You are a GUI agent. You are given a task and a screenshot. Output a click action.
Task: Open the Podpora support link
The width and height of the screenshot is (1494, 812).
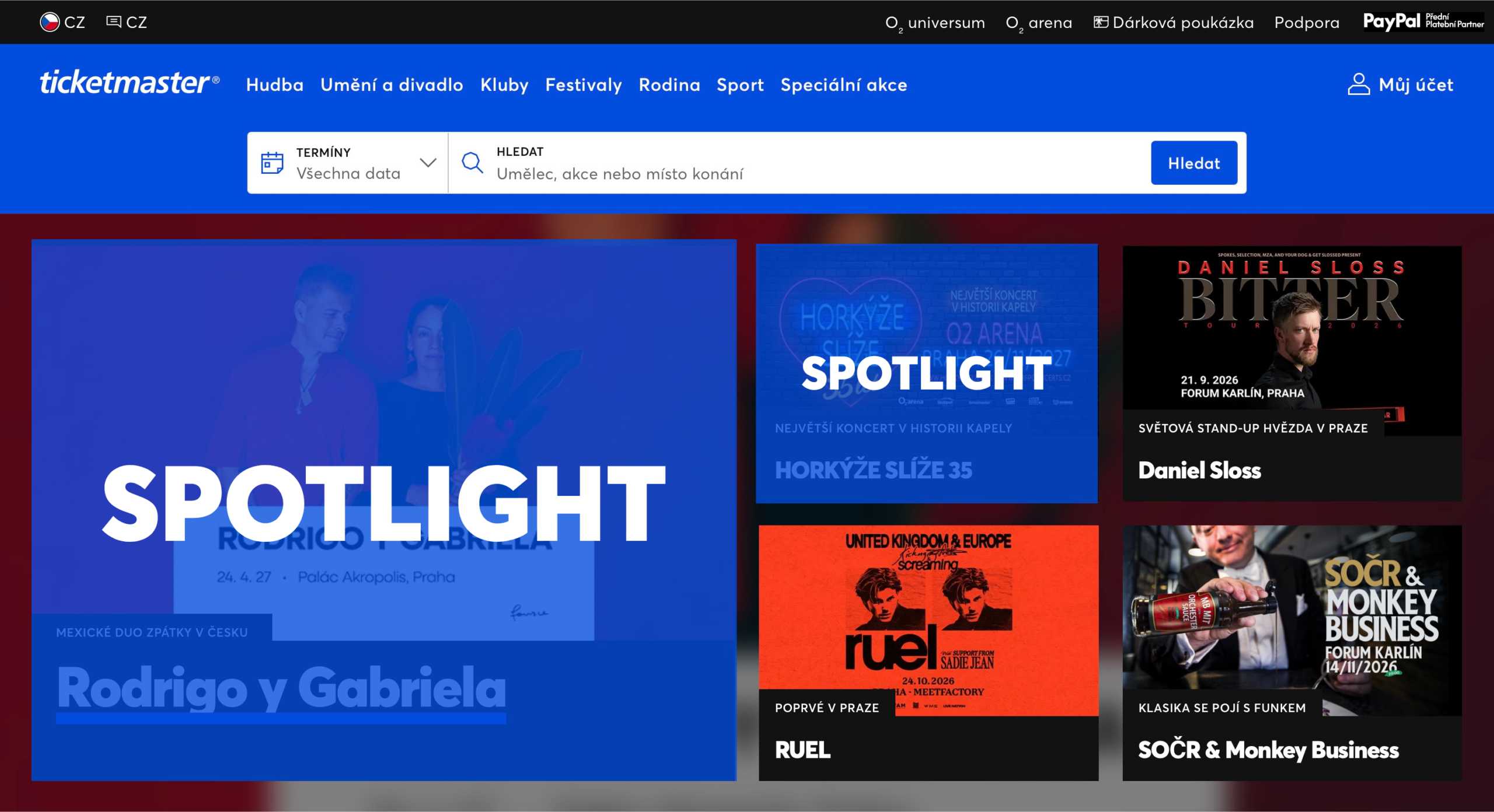1307,23
